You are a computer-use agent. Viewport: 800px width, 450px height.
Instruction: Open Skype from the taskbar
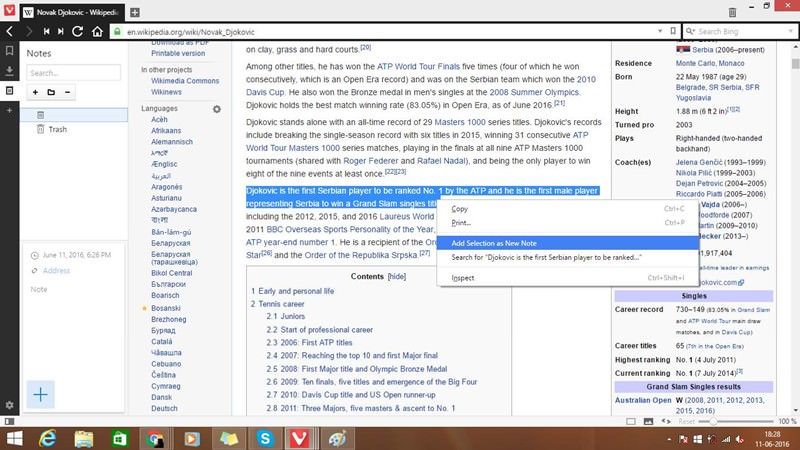click(x=265, y=438)
